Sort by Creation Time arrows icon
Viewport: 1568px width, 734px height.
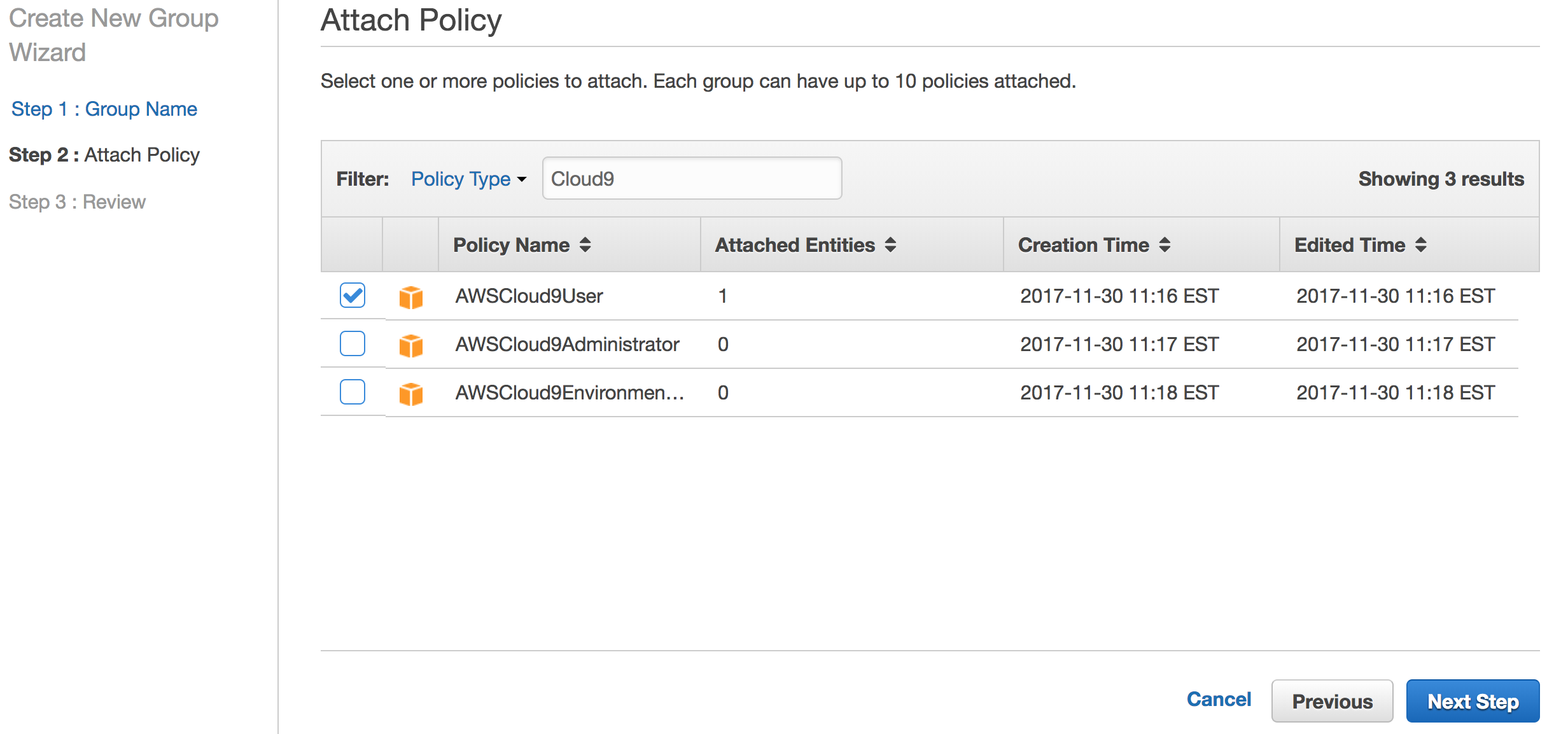pyautogui.click(x=1165, y=245)
